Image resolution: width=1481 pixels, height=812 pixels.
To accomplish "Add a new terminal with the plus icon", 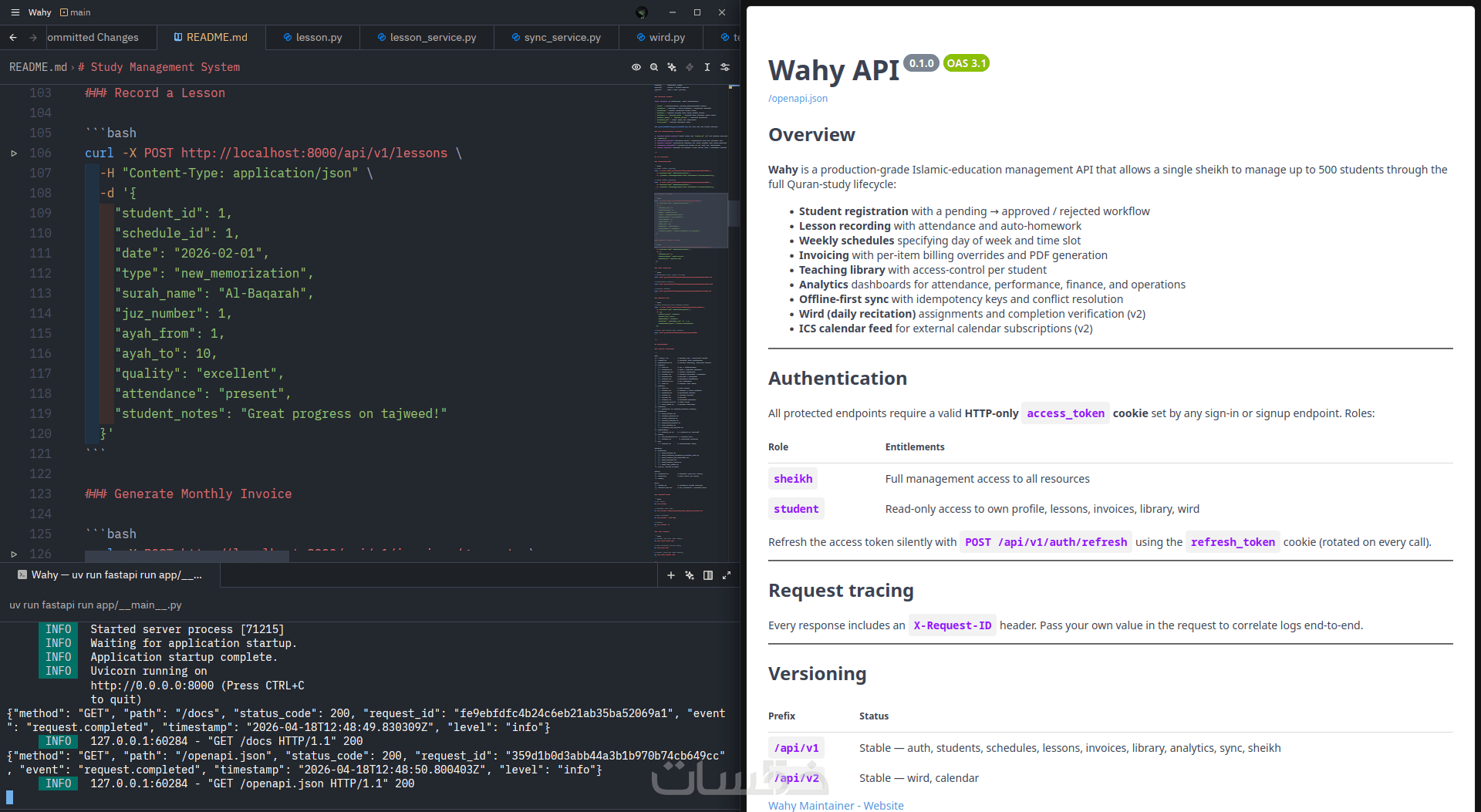I will [x=671, y=575].
